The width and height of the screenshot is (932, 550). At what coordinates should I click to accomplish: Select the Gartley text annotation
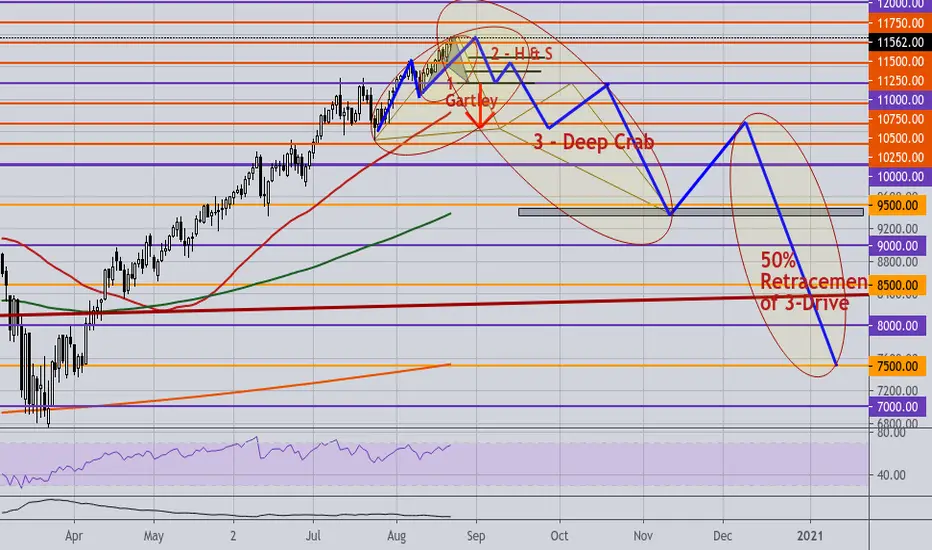pos(471,100)
